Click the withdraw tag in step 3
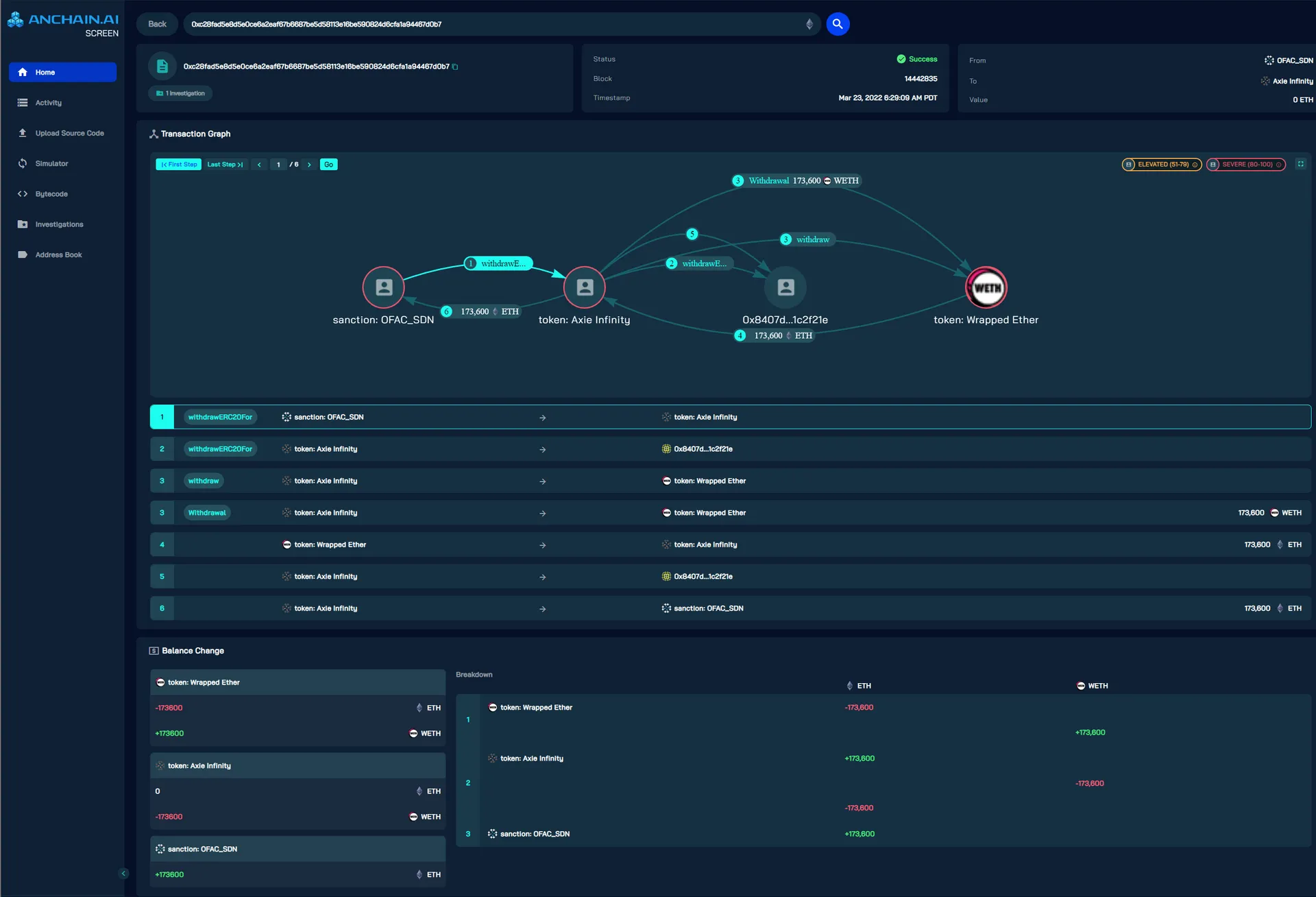The width and height of the screenshot is (1316, 897). coord(204,481)
